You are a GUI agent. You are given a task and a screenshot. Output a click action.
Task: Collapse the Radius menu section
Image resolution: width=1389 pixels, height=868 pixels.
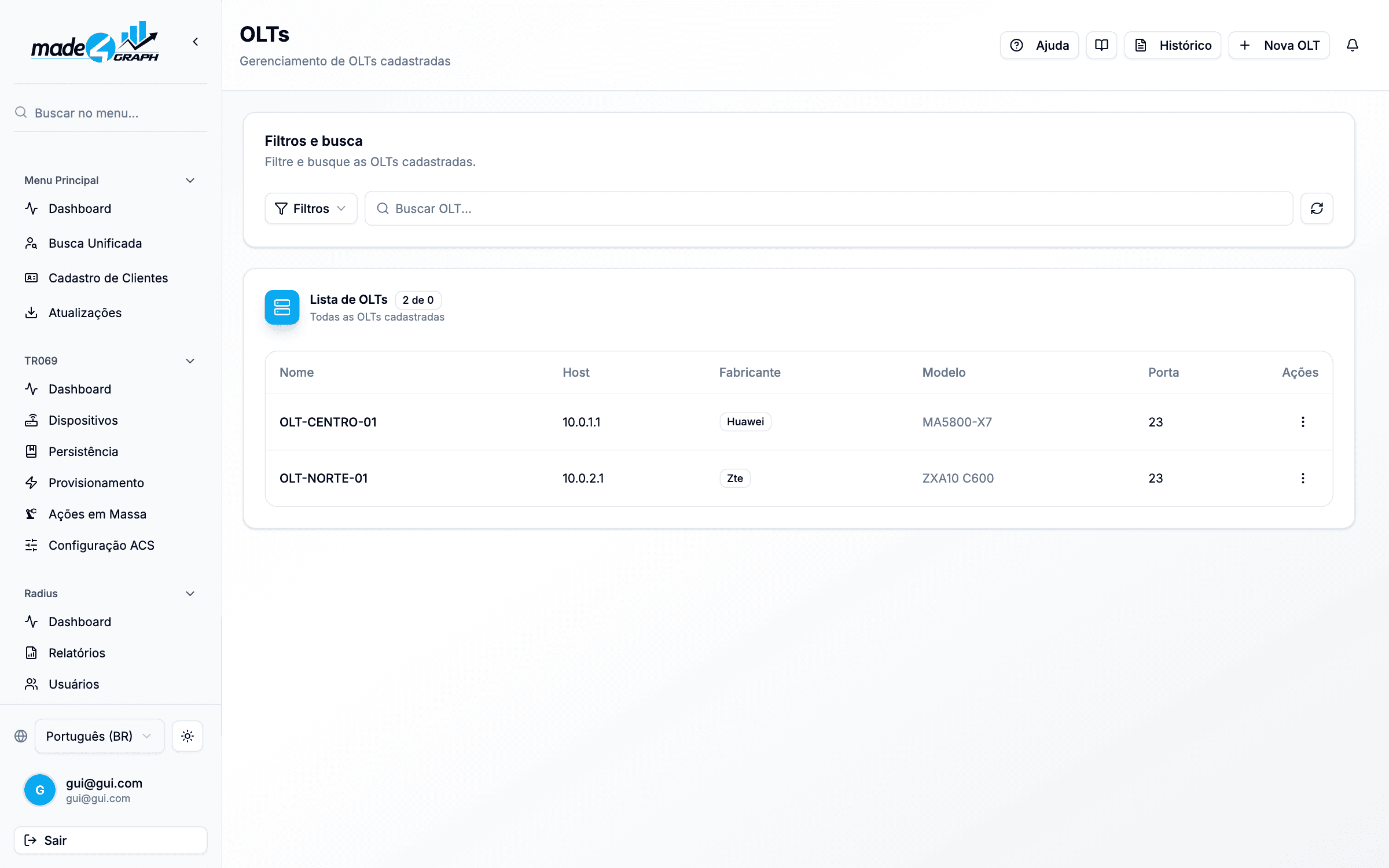(x=190, y=594)
